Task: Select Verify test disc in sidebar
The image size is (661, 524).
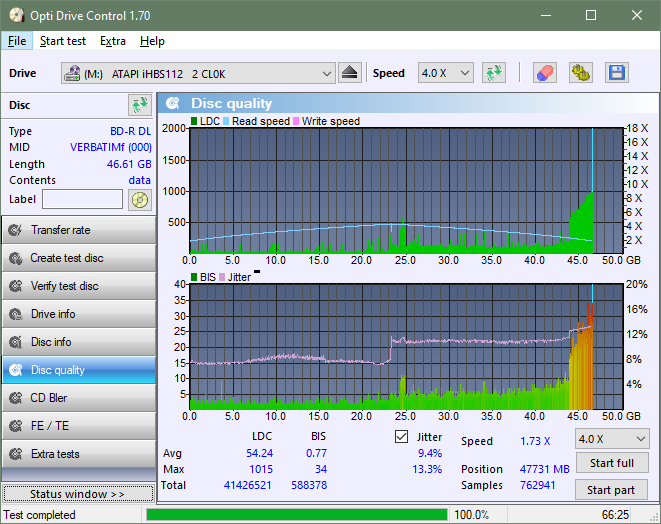Action: pyautogui.click(x=79, y=286)
